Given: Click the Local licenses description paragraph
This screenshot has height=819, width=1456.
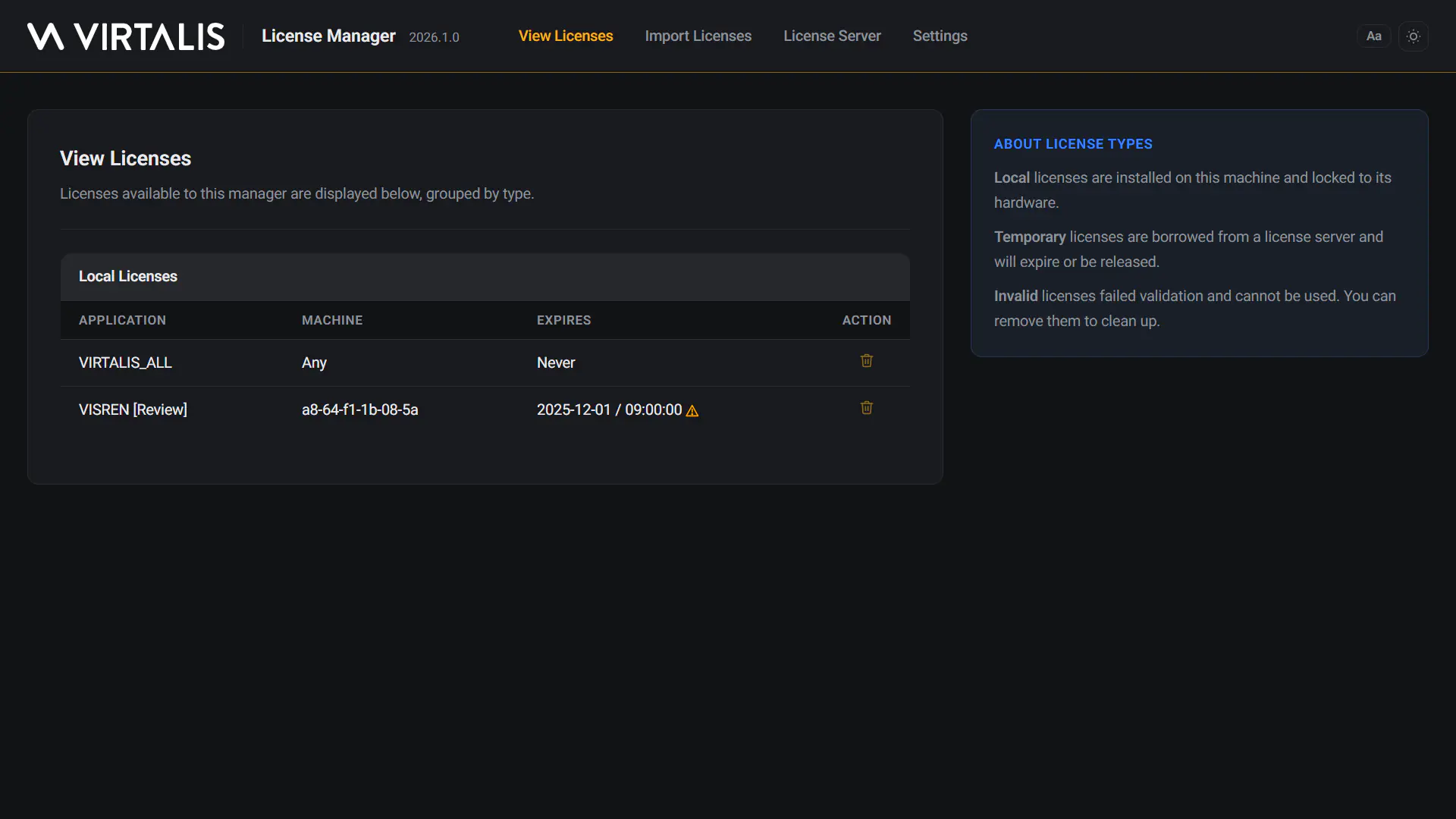Looking at the screenshot, I should [1192, 190].
